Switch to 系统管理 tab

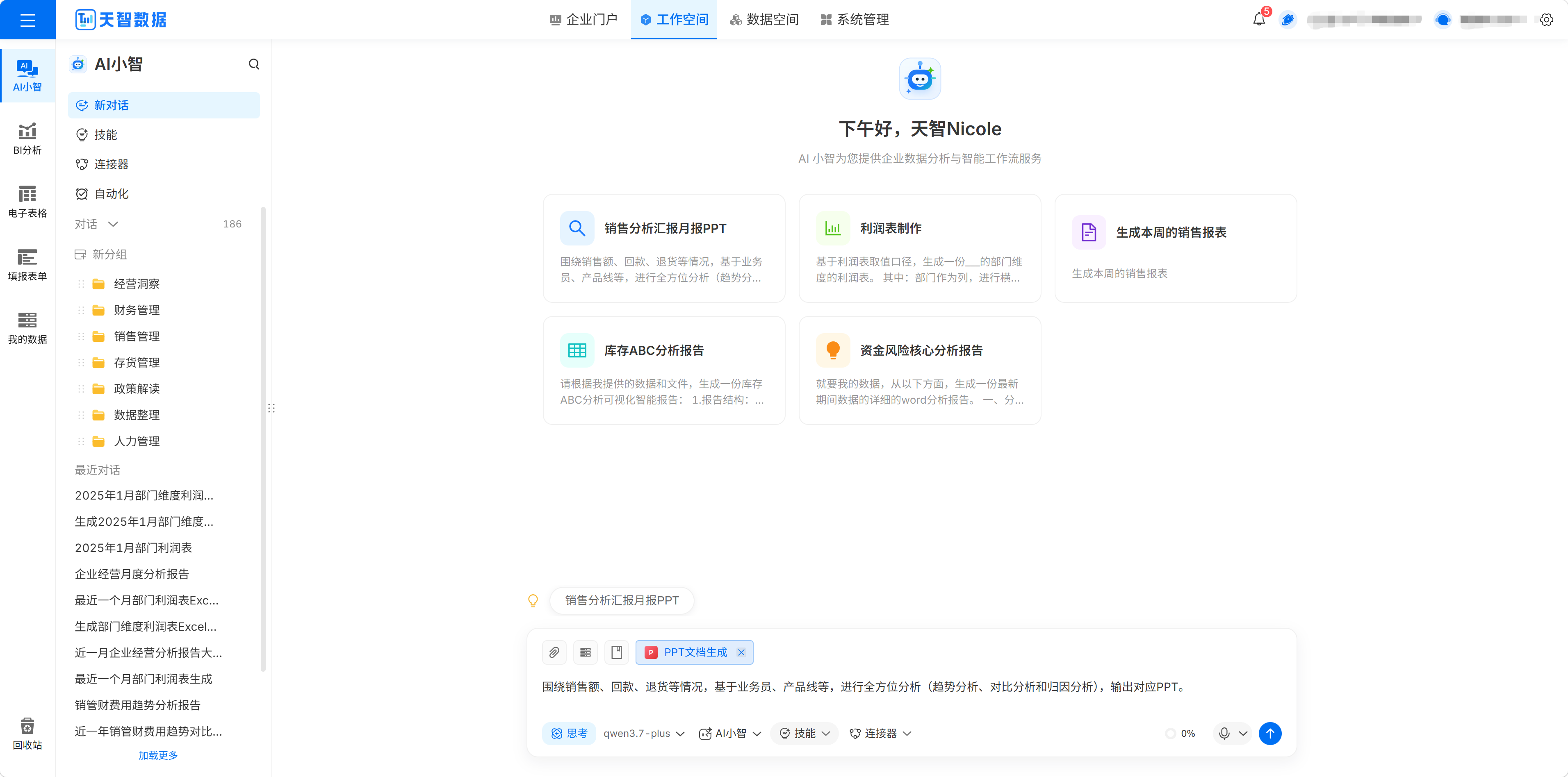click(855, 20)
